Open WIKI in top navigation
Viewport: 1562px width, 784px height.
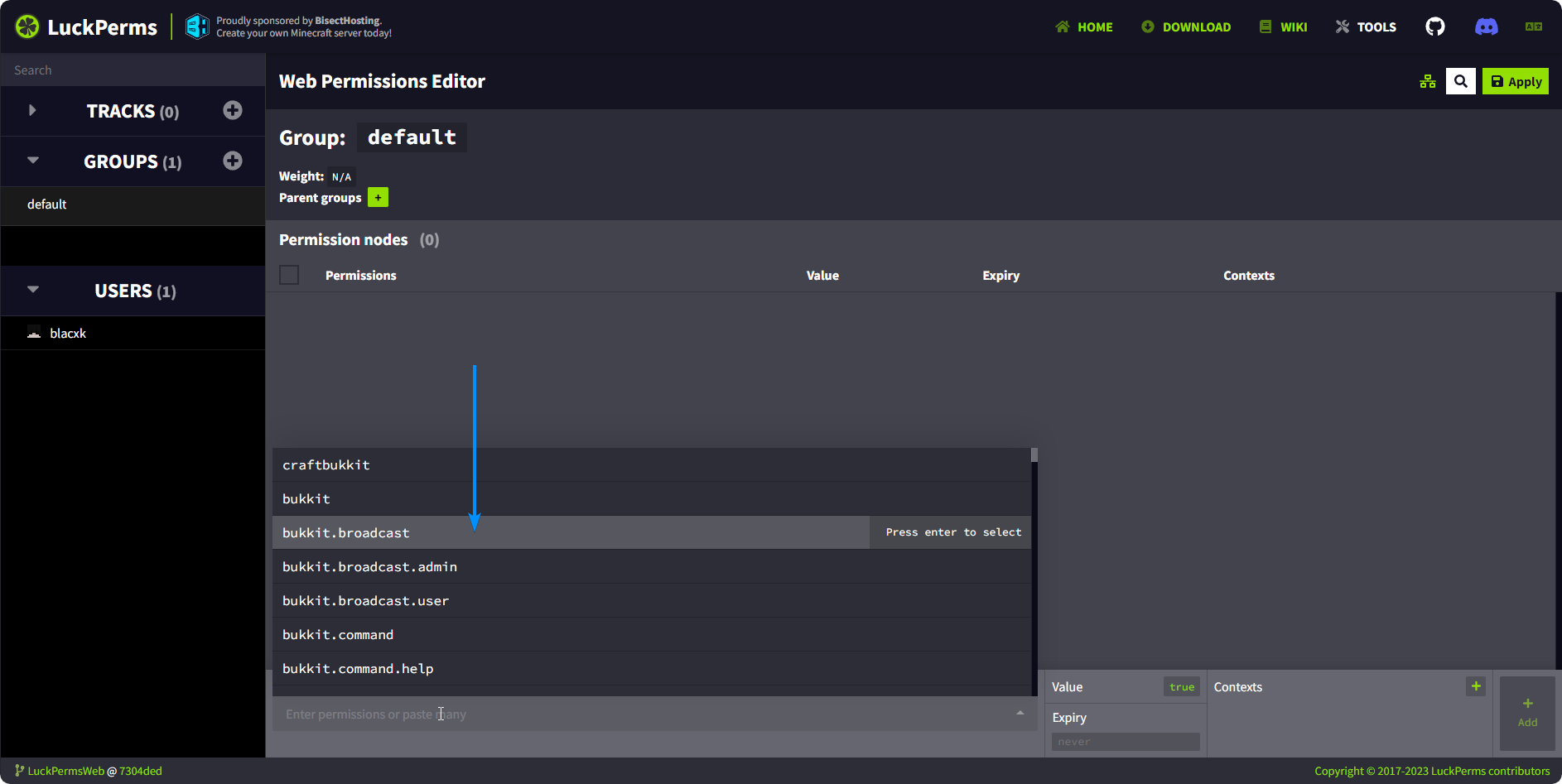pos(1283,27)
